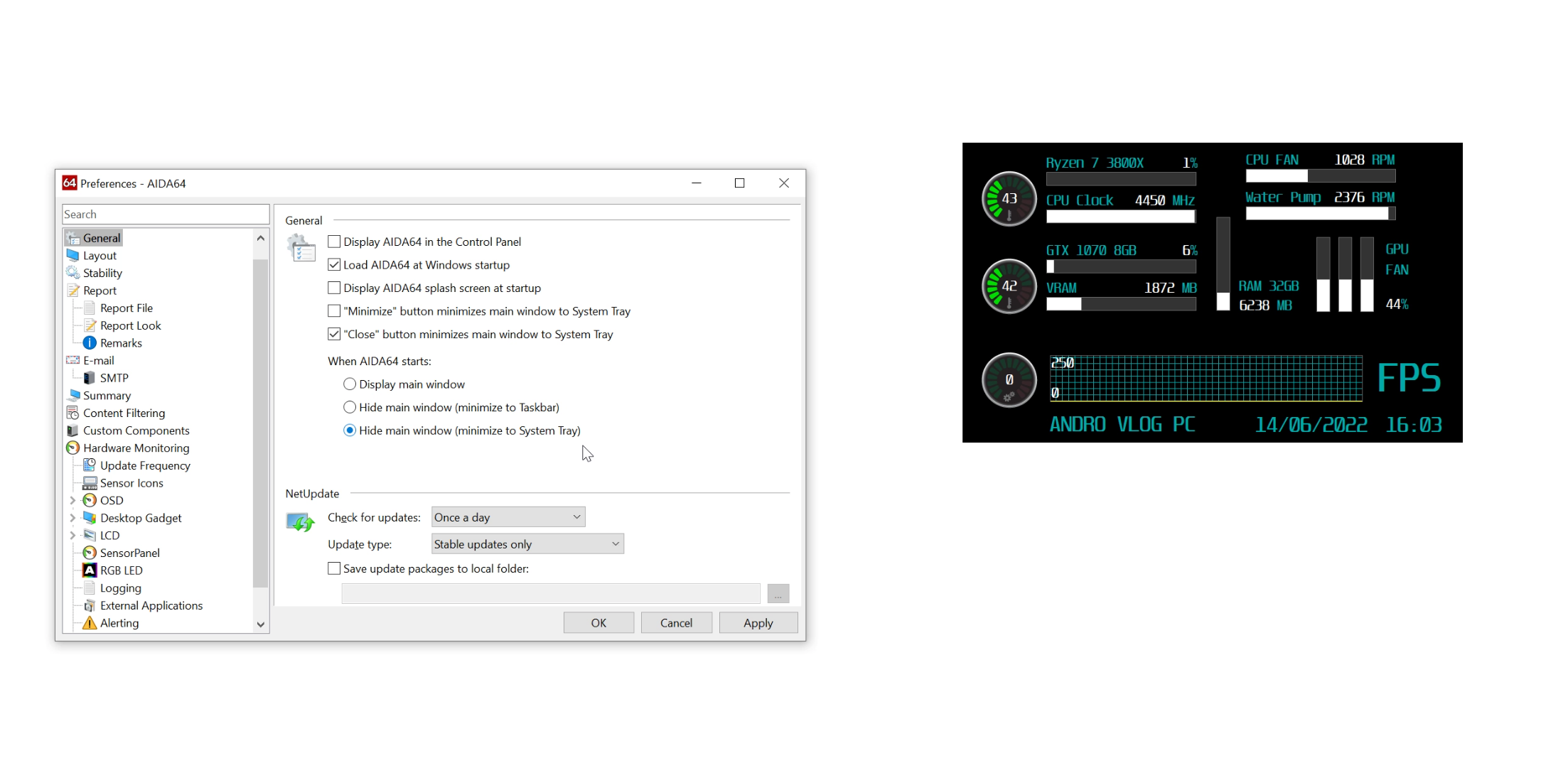Image resolution: width=1568 pixels, height=763 pixels.
Task: Click the Report notepad icon in the tree
Action: 73,291
